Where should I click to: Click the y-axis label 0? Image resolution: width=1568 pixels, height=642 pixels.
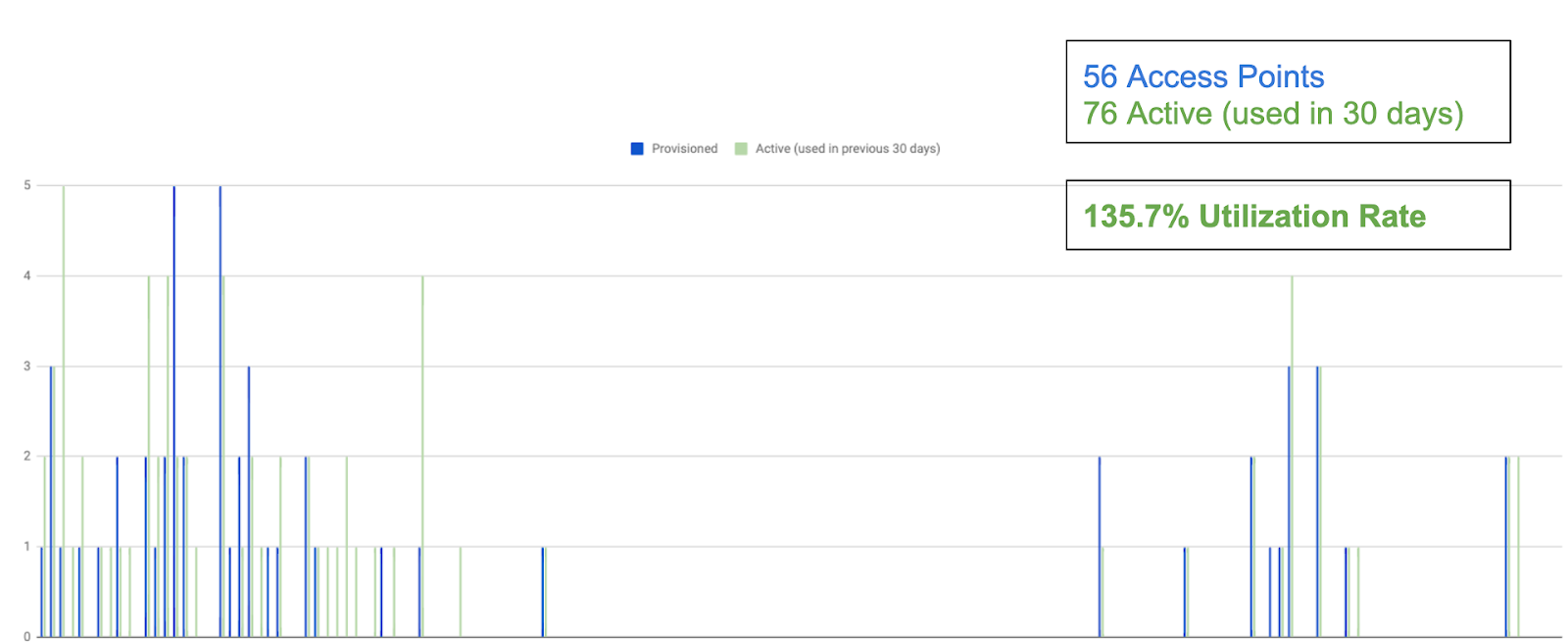pyautogui.click(x=27, y=636)
